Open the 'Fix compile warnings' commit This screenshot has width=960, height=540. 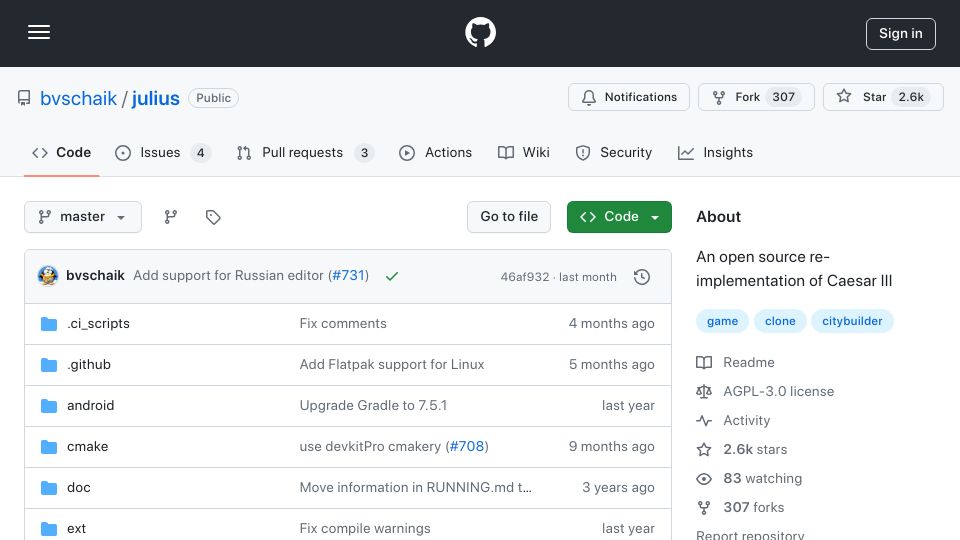pyautogui.click(x=365, y=528)
